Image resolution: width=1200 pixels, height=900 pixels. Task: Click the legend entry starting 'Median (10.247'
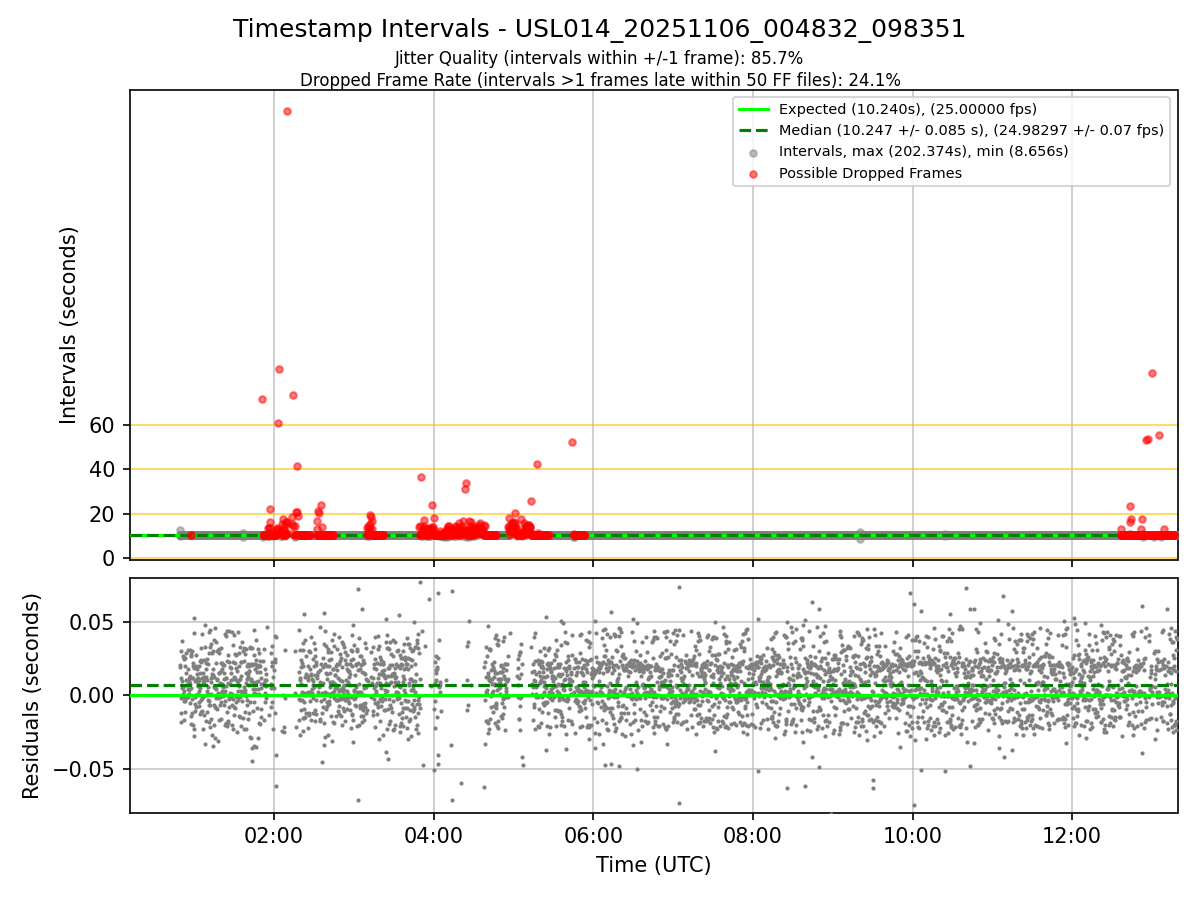coord(971,130)
